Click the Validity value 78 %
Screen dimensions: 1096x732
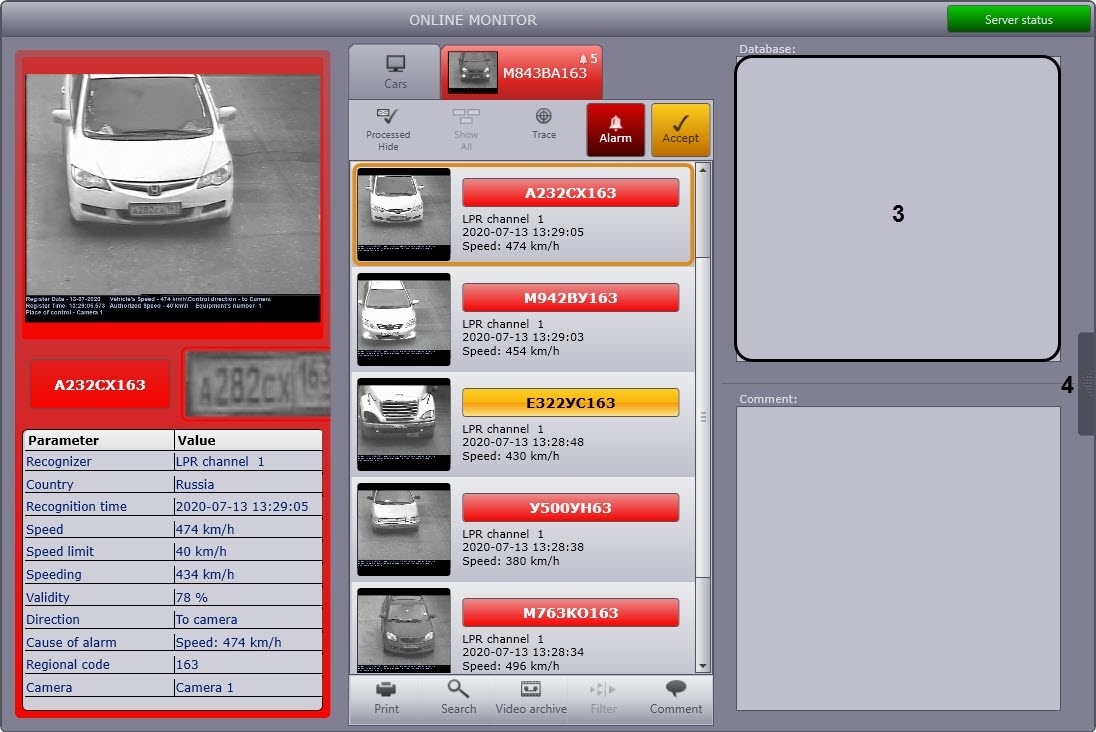(192, 597)
